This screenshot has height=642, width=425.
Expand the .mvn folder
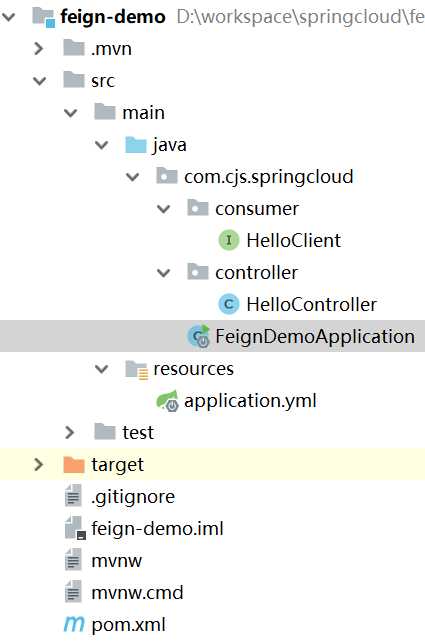[38, 49]
